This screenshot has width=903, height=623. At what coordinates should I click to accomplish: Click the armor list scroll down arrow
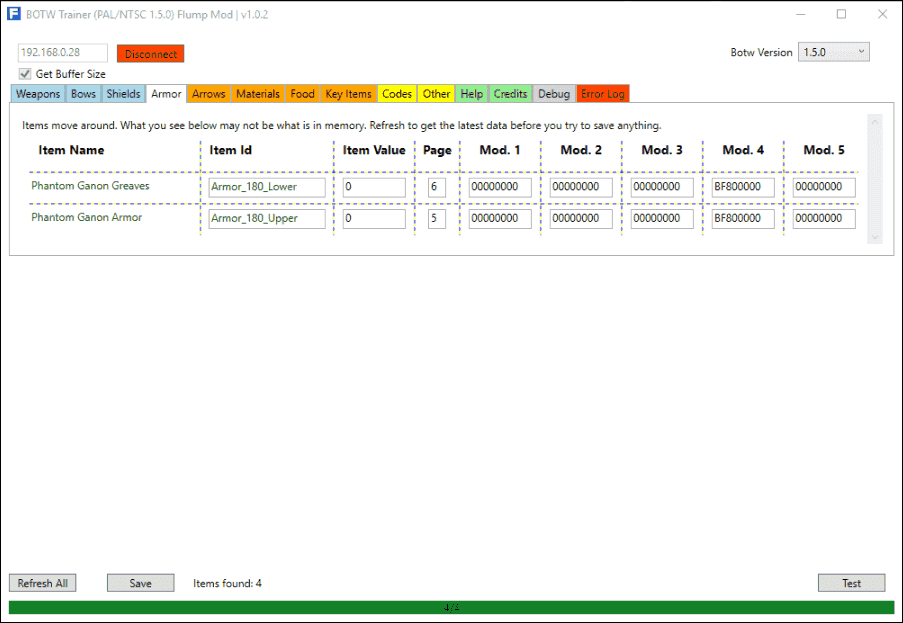click(x=875, y=237)
